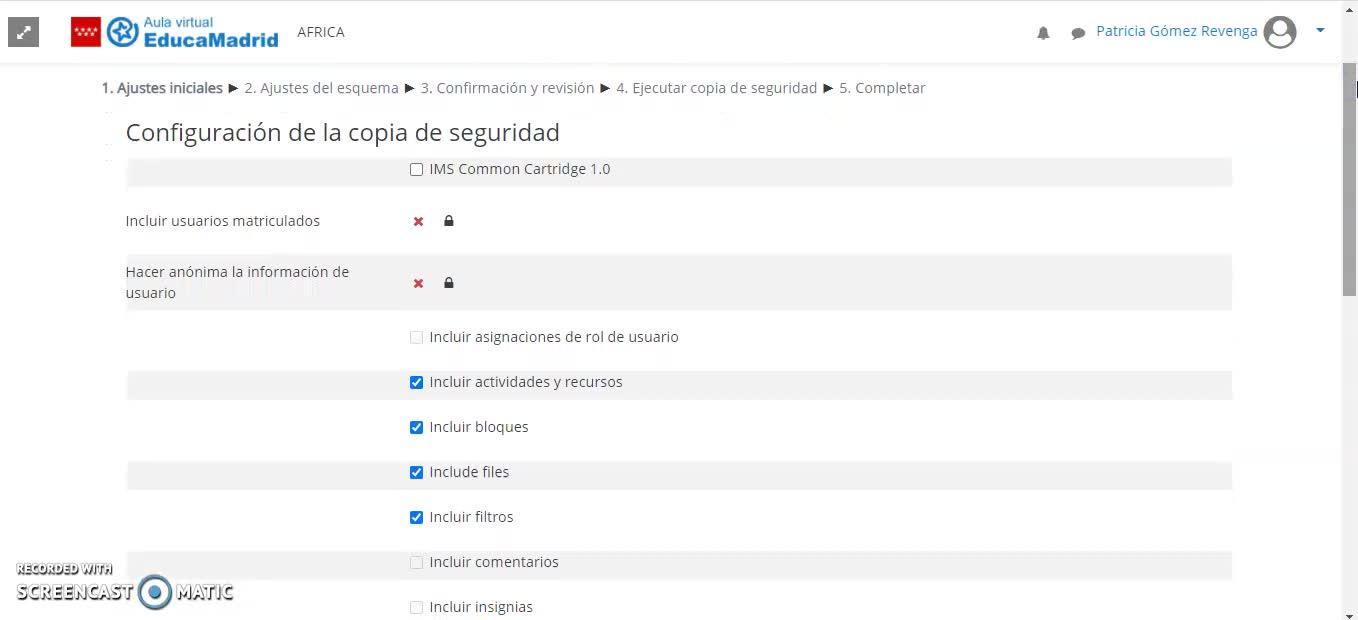Select step 1. Ajustes iniciales
Image resolution: width=1358 pixels, height=620 pixels.
tap(162, 88)
